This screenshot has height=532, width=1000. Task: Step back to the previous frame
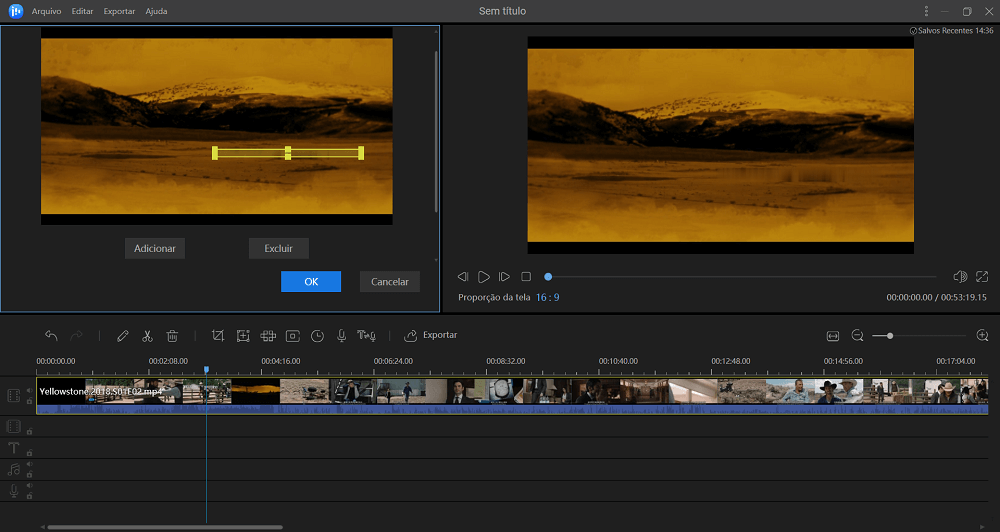[463, 276]
